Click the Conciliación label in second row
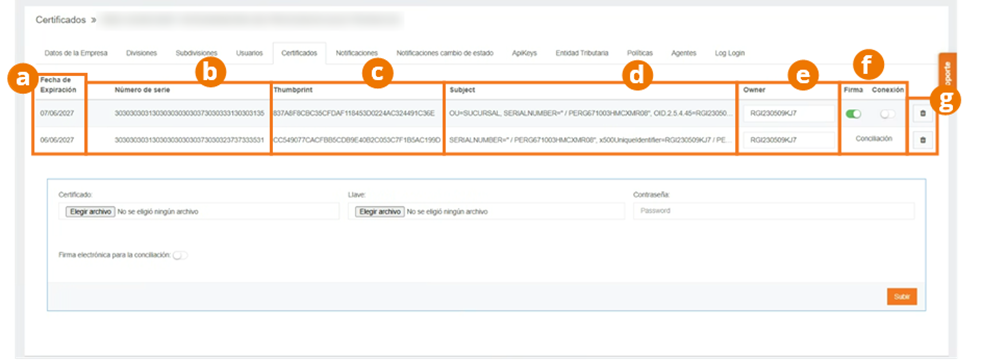The height and width of the screenshot is (360, 982). coord(873,139)
